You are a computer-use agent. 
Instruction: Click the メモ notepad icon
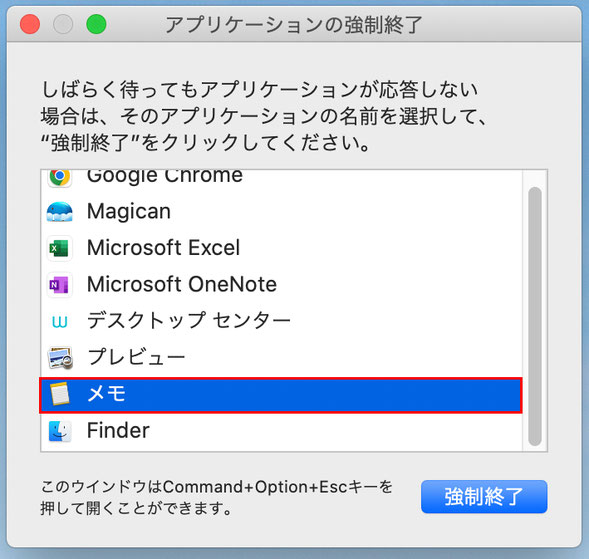point(60,394)
